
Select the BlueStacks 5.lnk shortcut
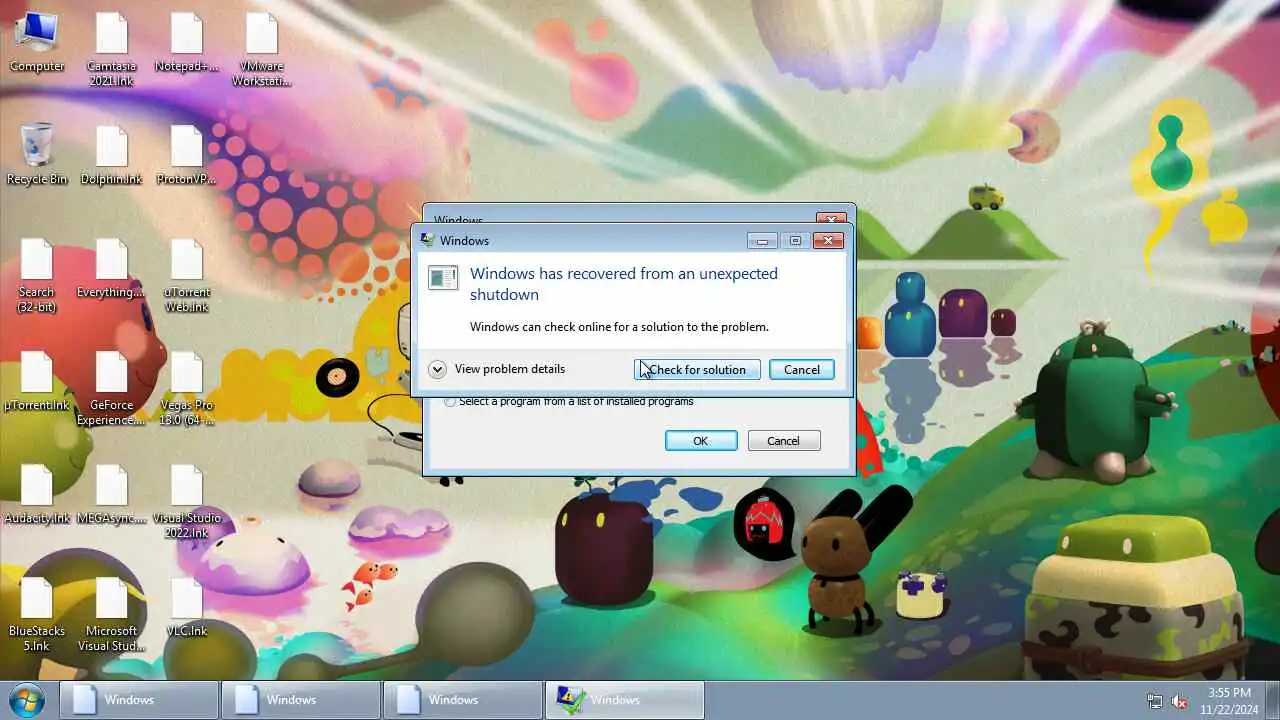37,614
